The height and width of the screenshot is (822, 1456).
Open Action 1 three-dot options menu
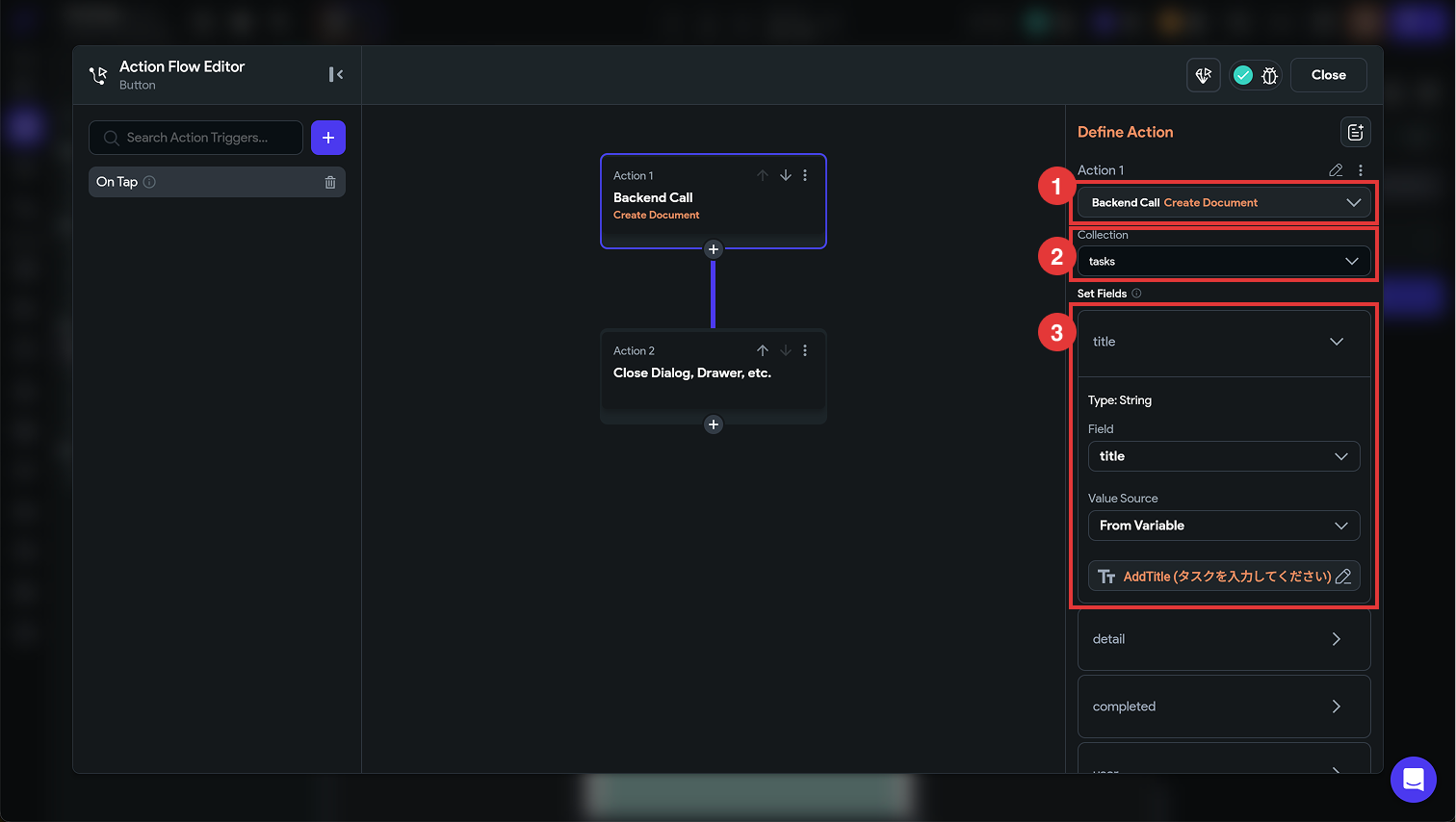805,175
